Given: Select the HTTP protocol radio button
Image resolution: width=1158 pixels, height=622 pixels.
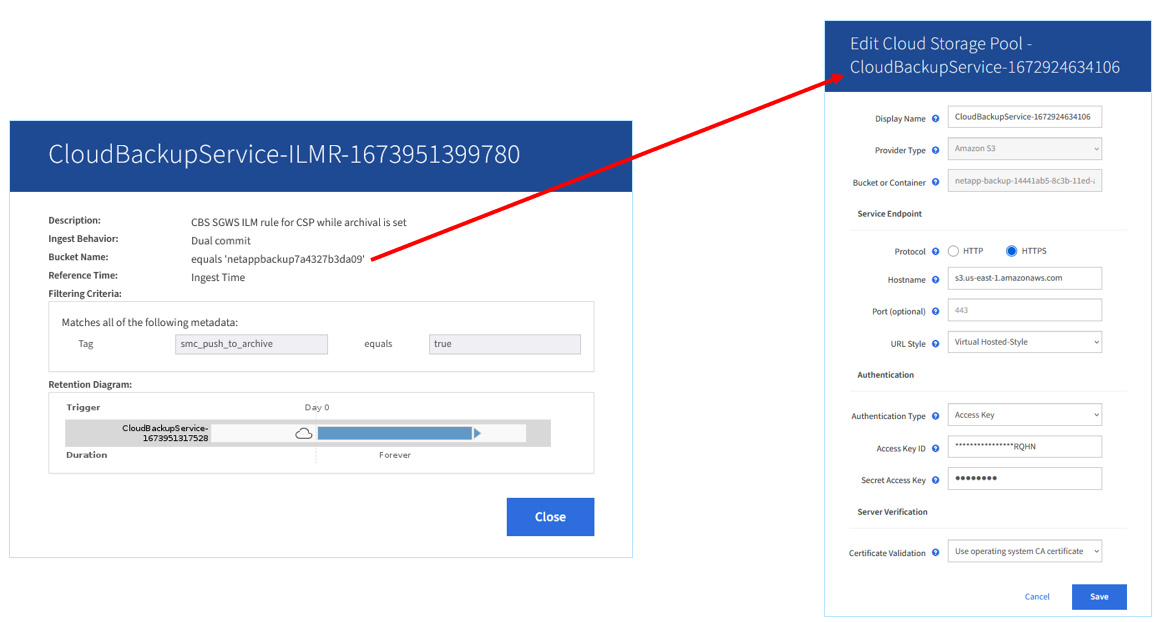Looking at the screenshot, I should tap(953, 251).
